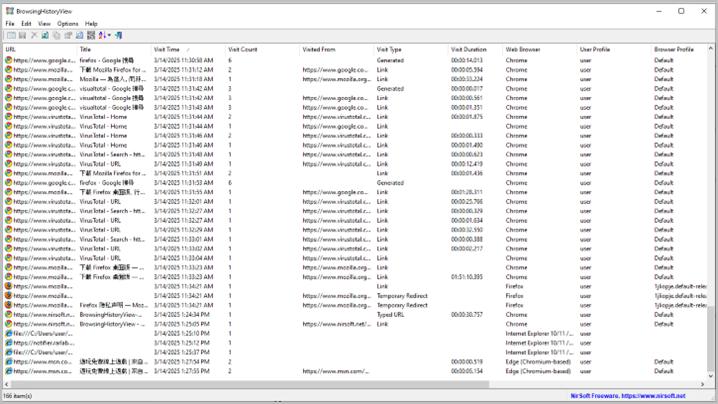Click the up arrow of the vertical scrollbar
The width and height of the screenshot is (718, 404).
(x=711, y=48)
